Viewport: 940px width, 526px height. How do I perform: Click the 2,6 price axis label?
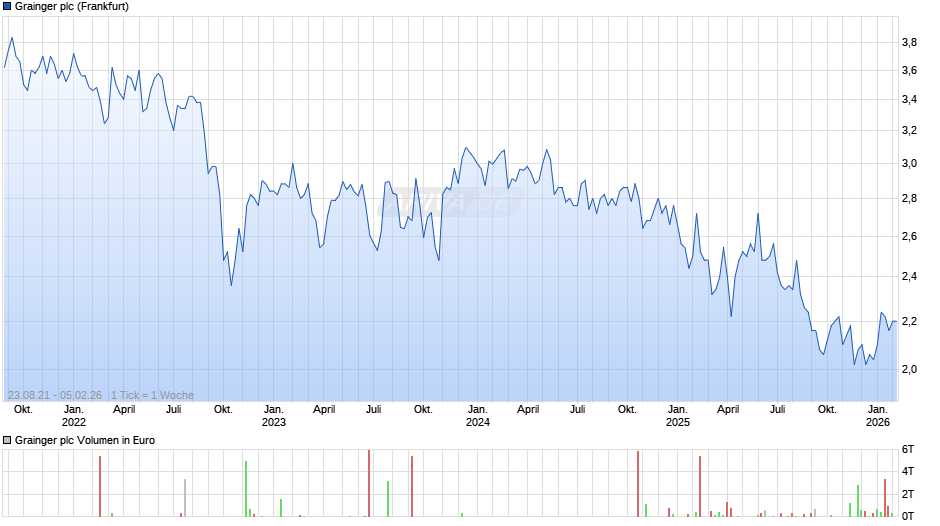click(x=909, y=236)
